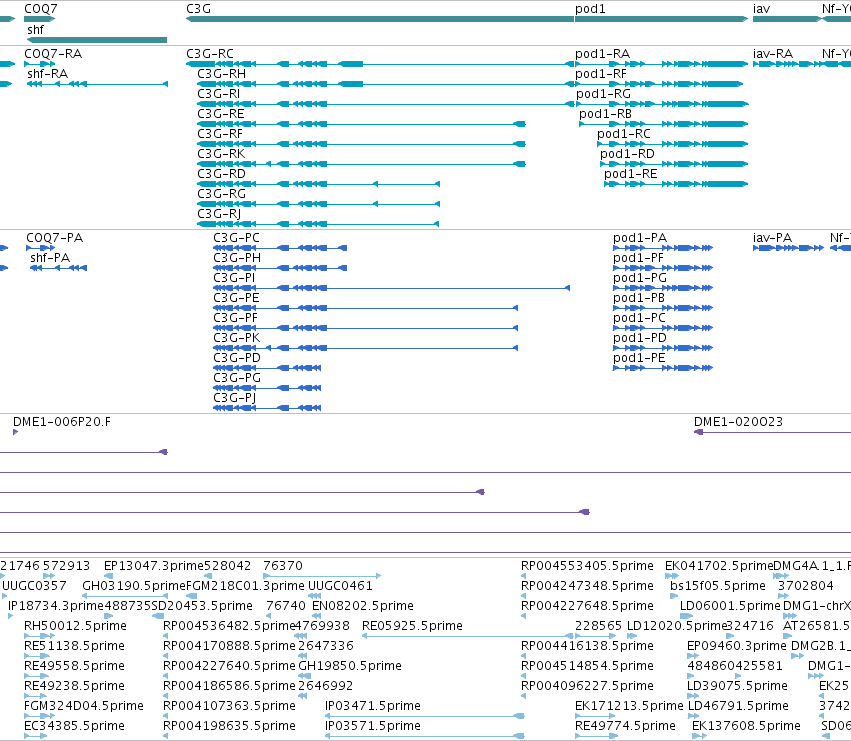Select EST FGM324D04.5prime

[x=84, y=706]
